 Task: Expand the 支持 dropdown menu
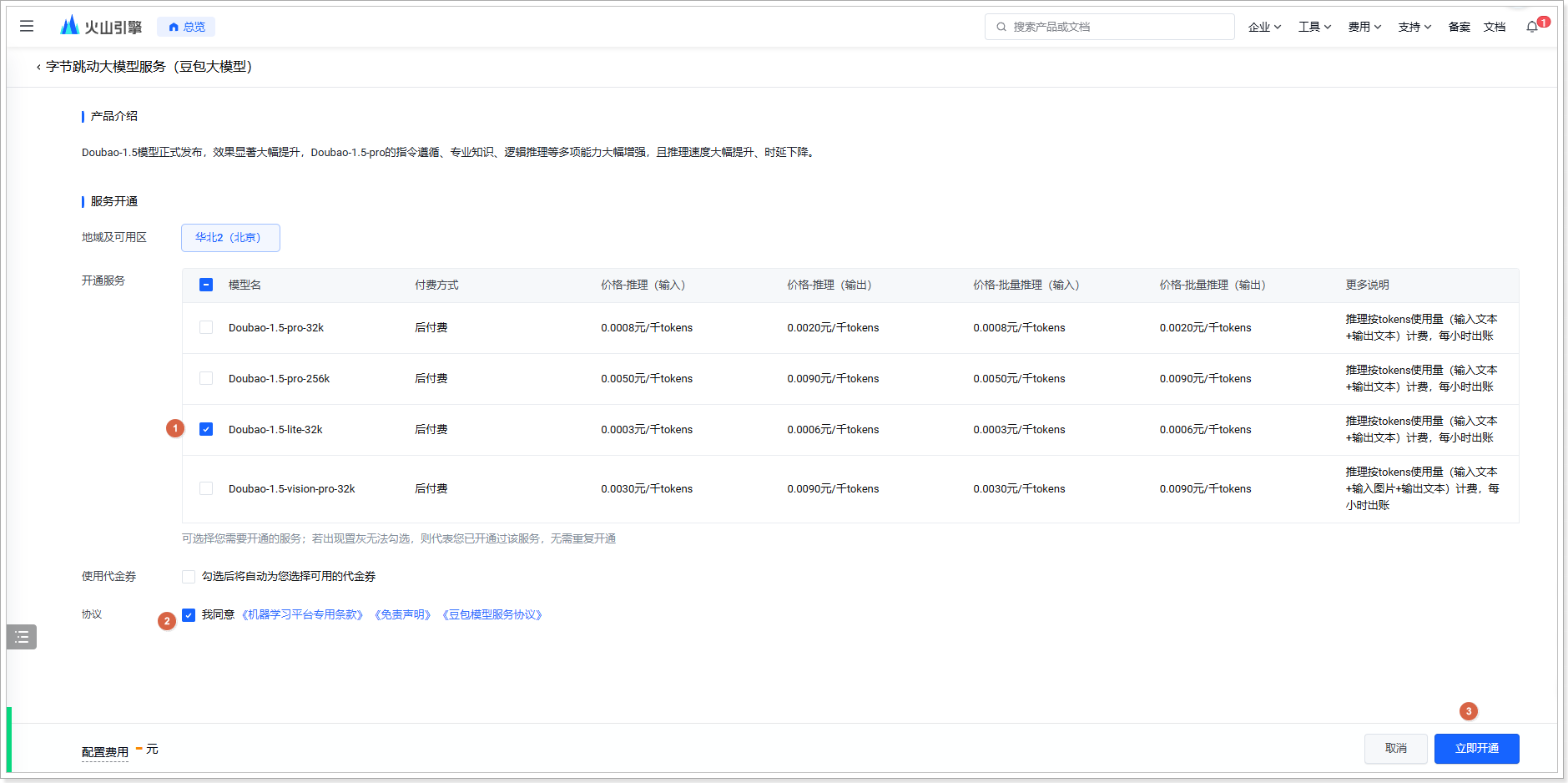(x=1414, y=27)
